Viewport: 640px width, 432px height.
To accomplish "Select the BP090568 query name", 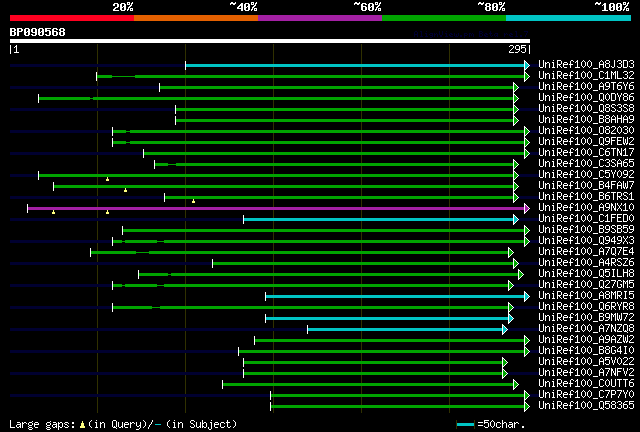I will click(x=38, y=32).
